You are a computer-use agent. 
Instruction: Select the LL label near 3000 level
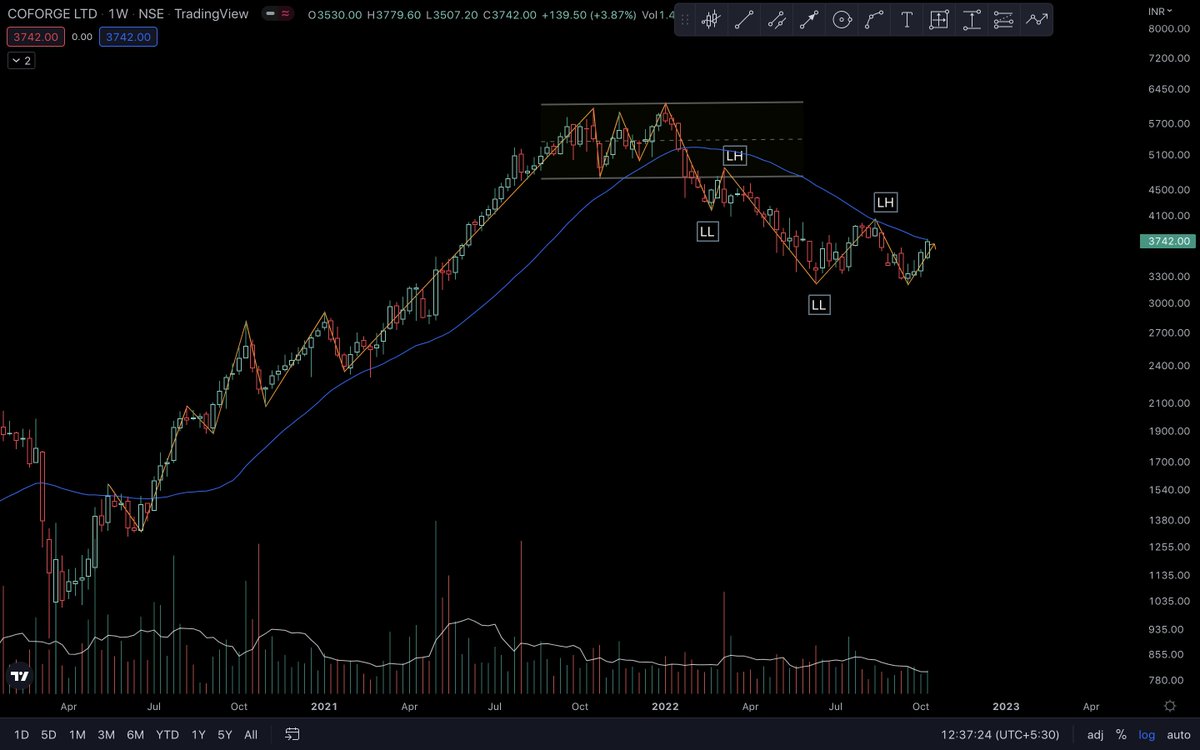pos(819,305)
